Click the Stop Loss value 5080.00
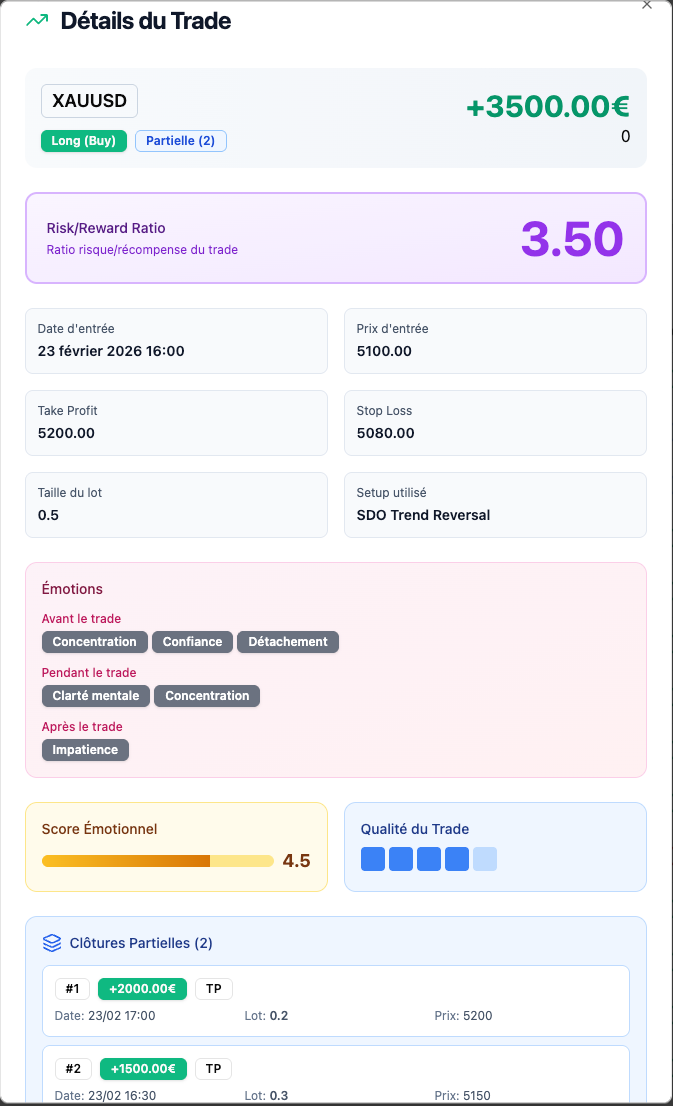This screenshot has width=673, height=1106. pos(385,433)
